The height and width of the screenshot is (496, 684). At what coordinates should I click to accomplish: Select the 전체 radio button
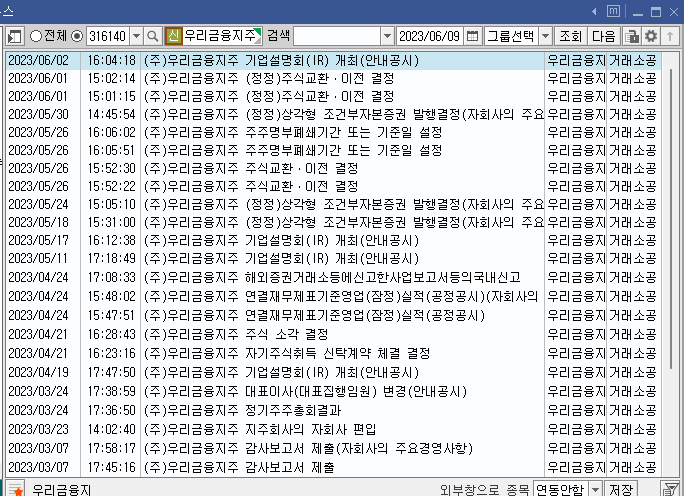[x=35, y=36]
